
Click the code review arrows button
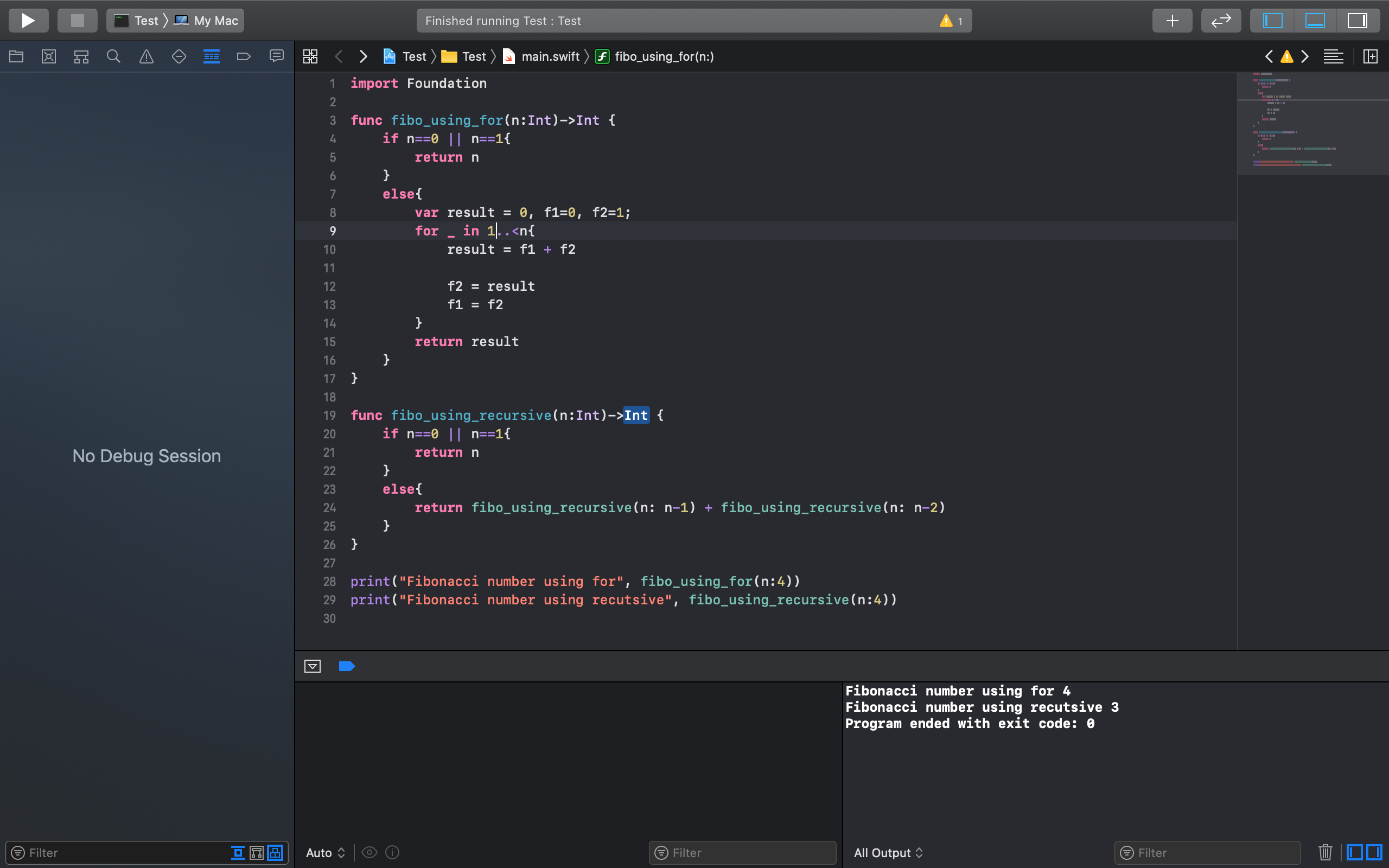(x=1221, y=21)
